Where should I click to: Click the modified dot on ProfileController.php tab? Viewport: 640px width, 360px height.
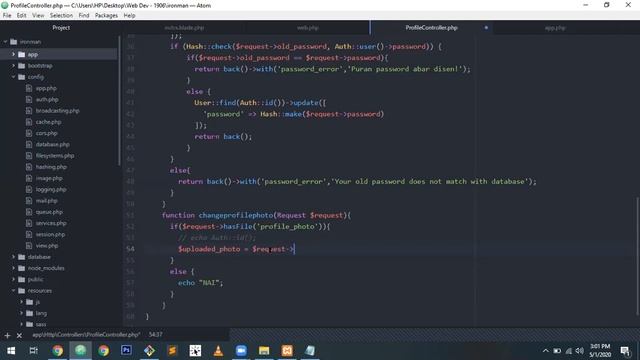(x=486, y=28)
